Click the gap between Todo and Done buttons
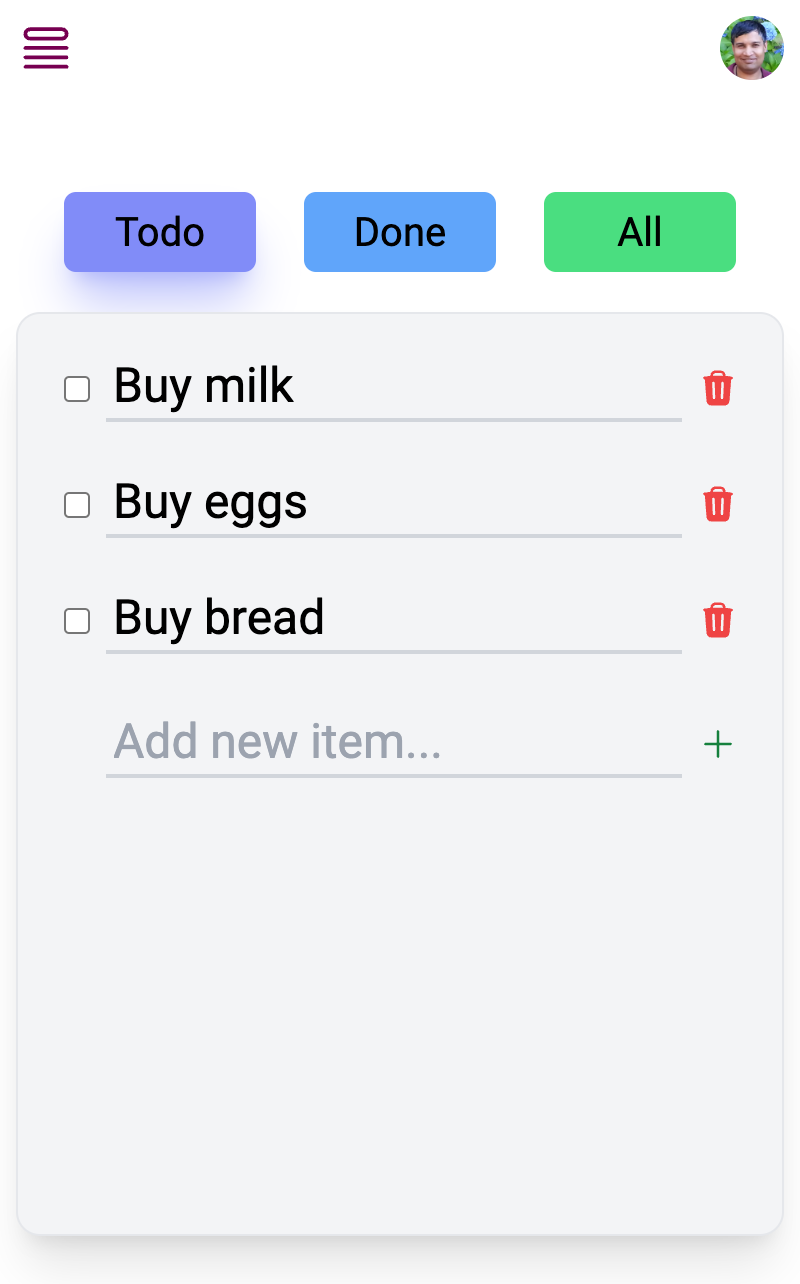The width and height of the screenshot is (800, 1284). [280, 232]
